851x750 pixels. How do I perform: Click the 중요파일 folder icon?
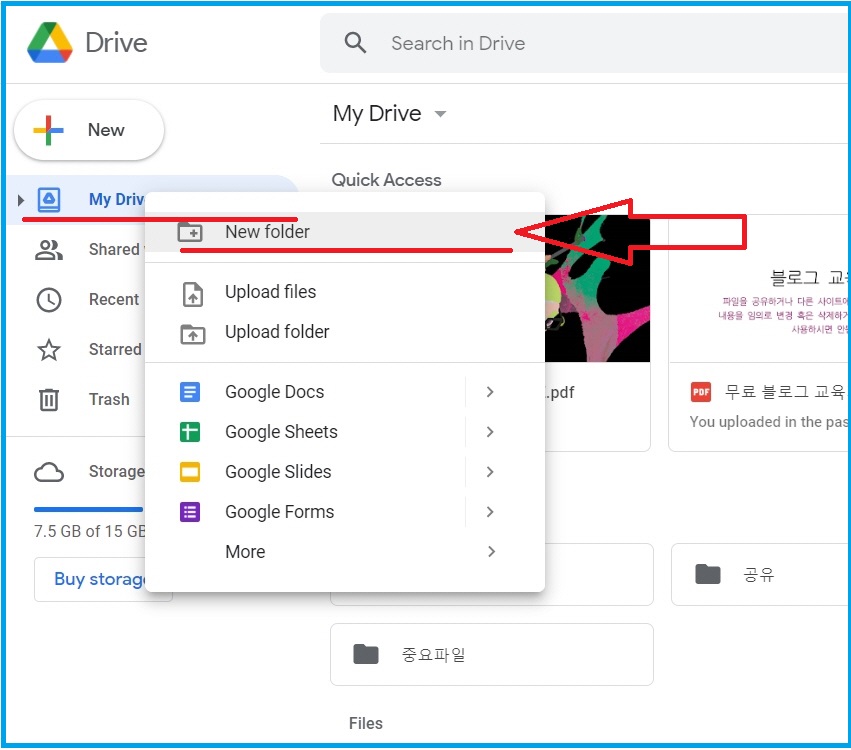(x=366, y=654)
